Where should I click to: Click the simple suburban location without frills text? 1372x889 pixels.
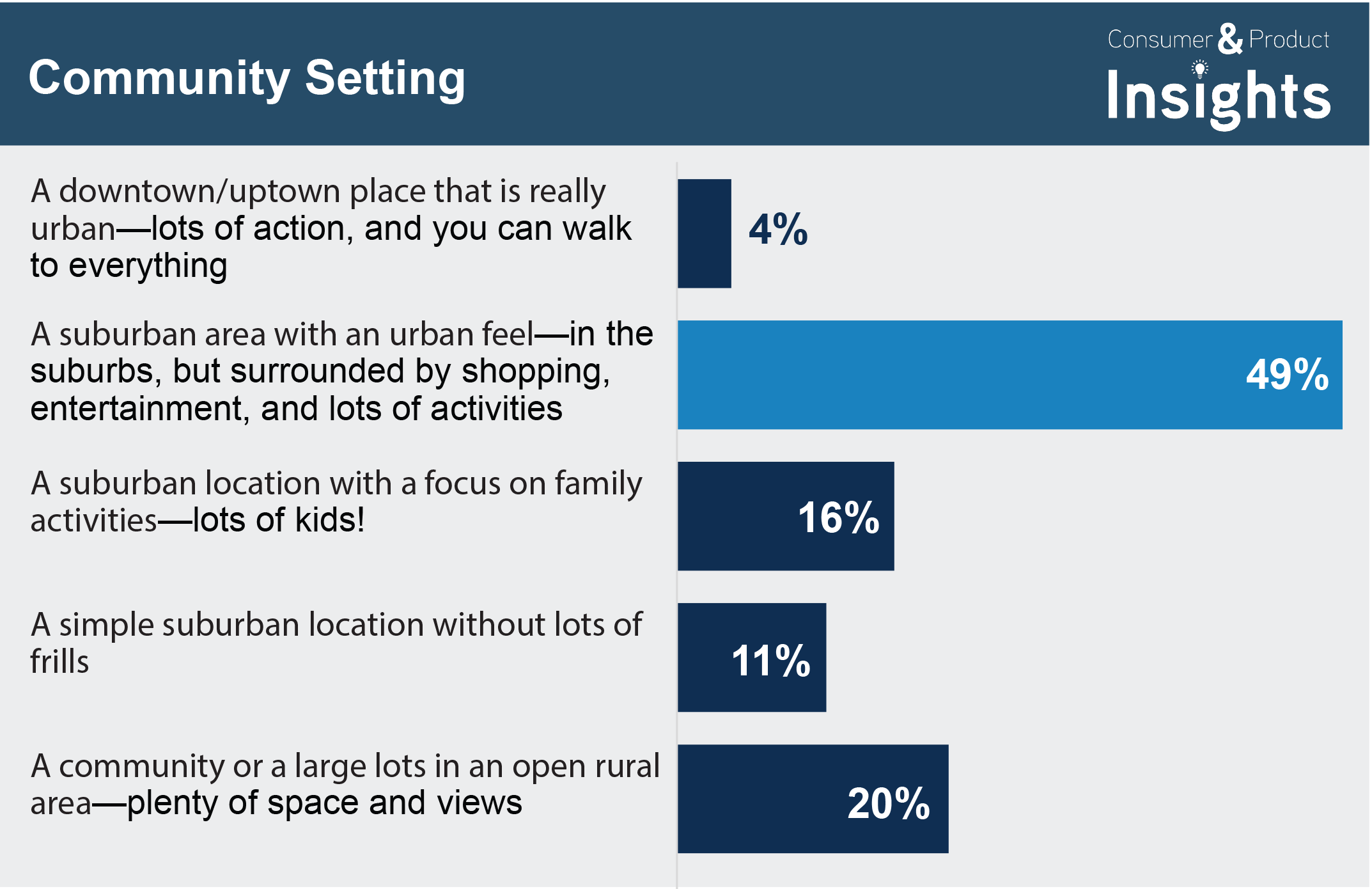(336, 642)
